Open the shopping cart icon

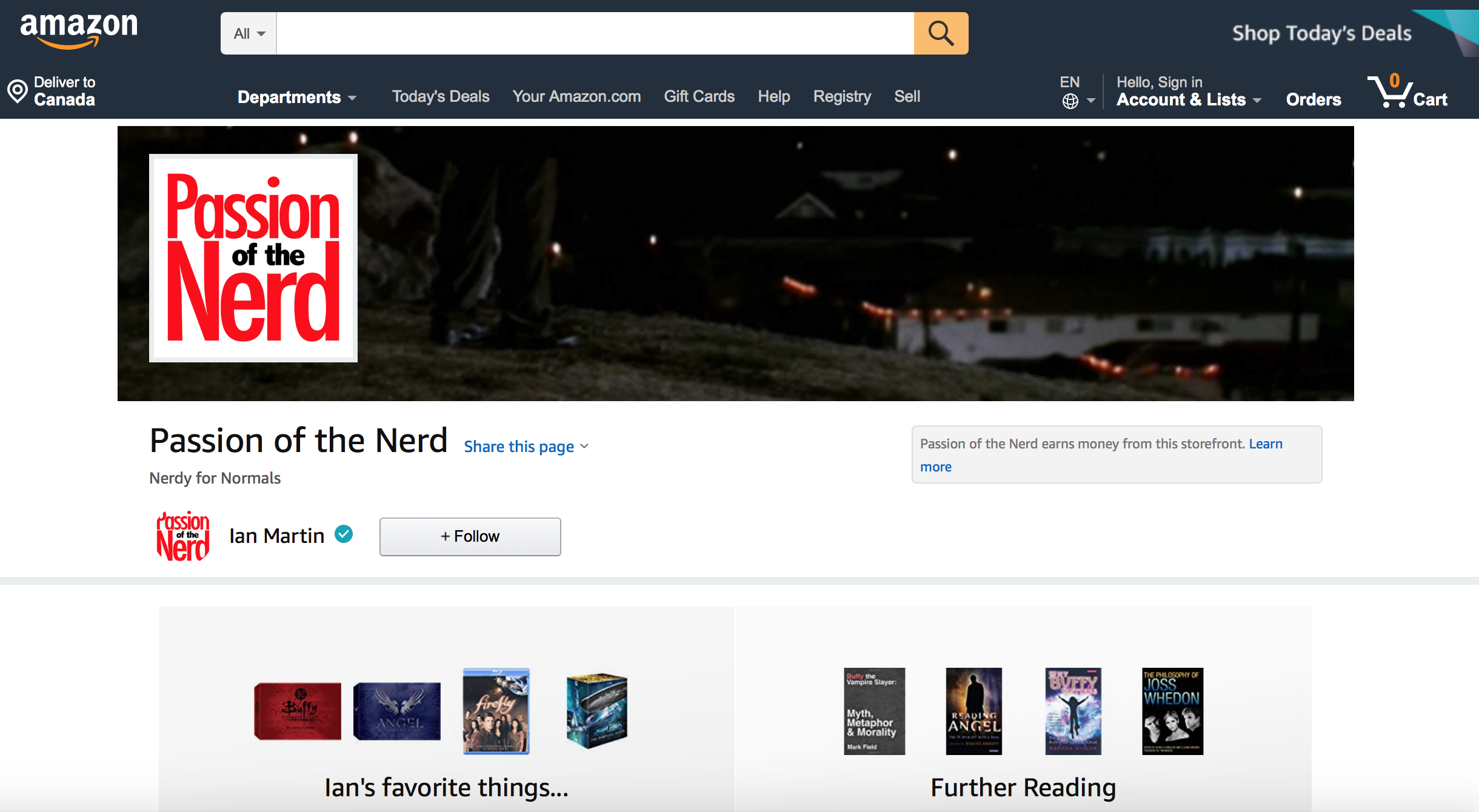click(x=1390, y=92)
